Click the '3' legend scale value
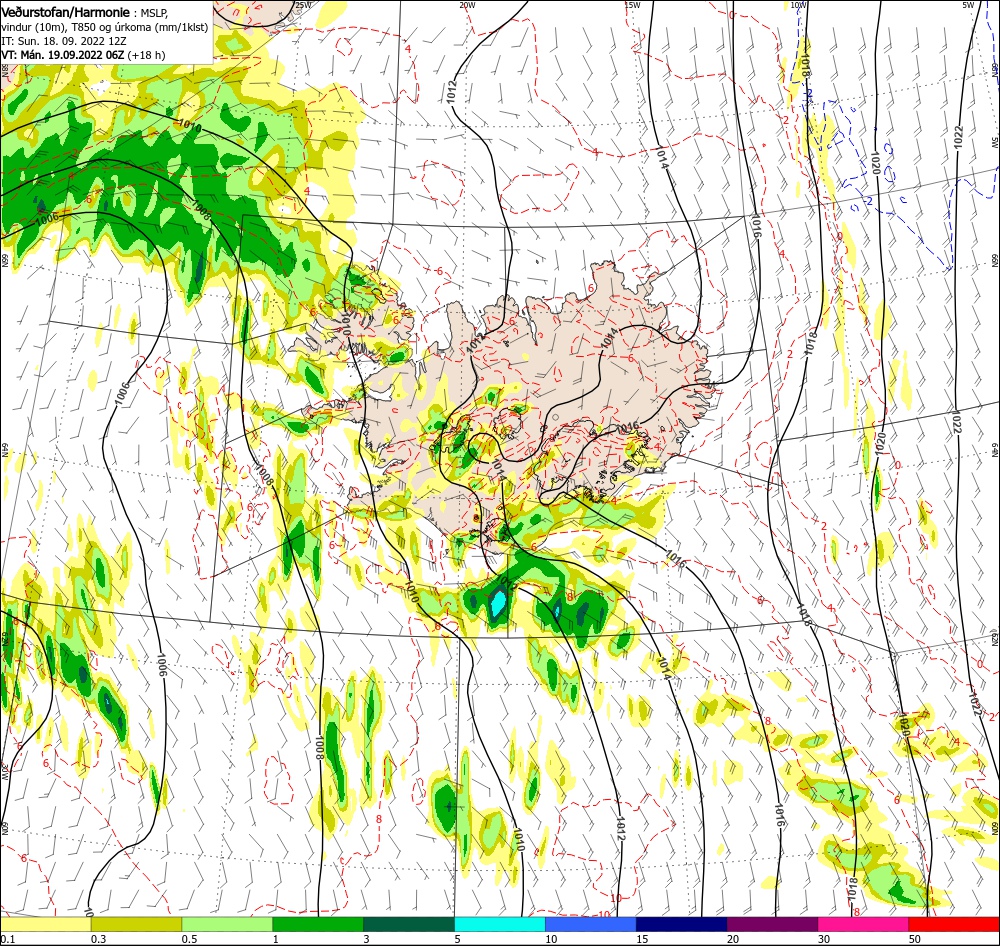Screen dimensions: 1000x946 click(367, 939)
